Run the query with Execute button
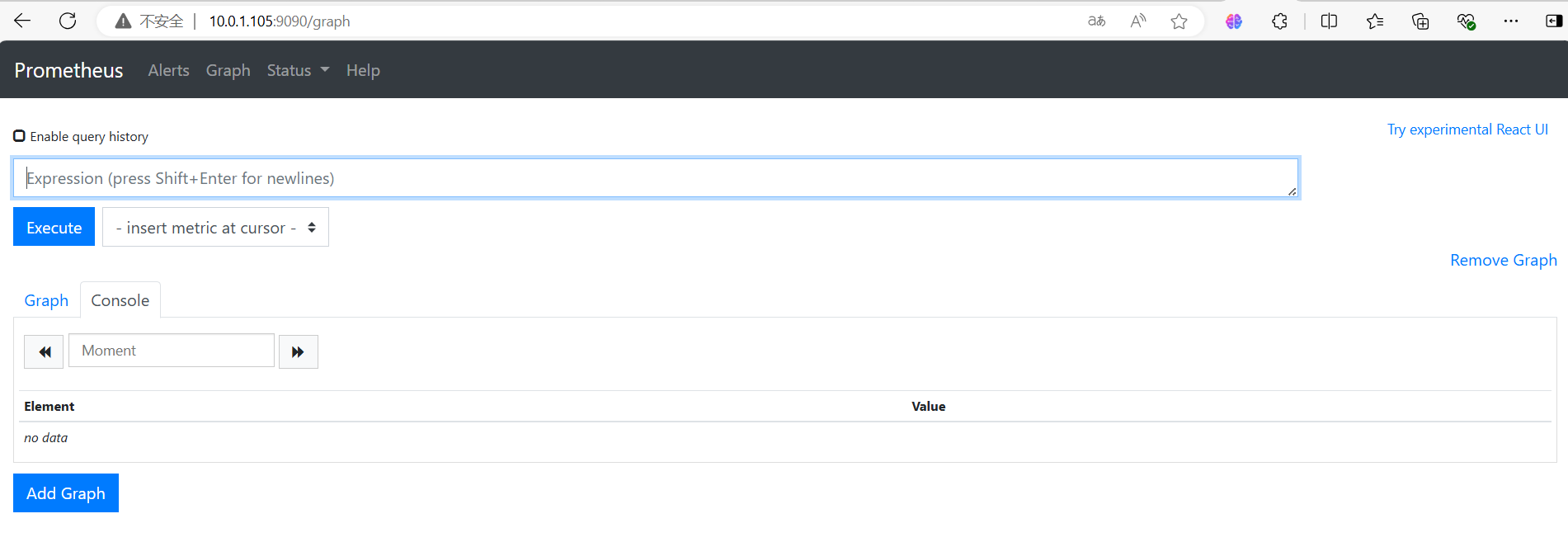The width and height of the screenshot is (1568, 542). tap(54, 227)
